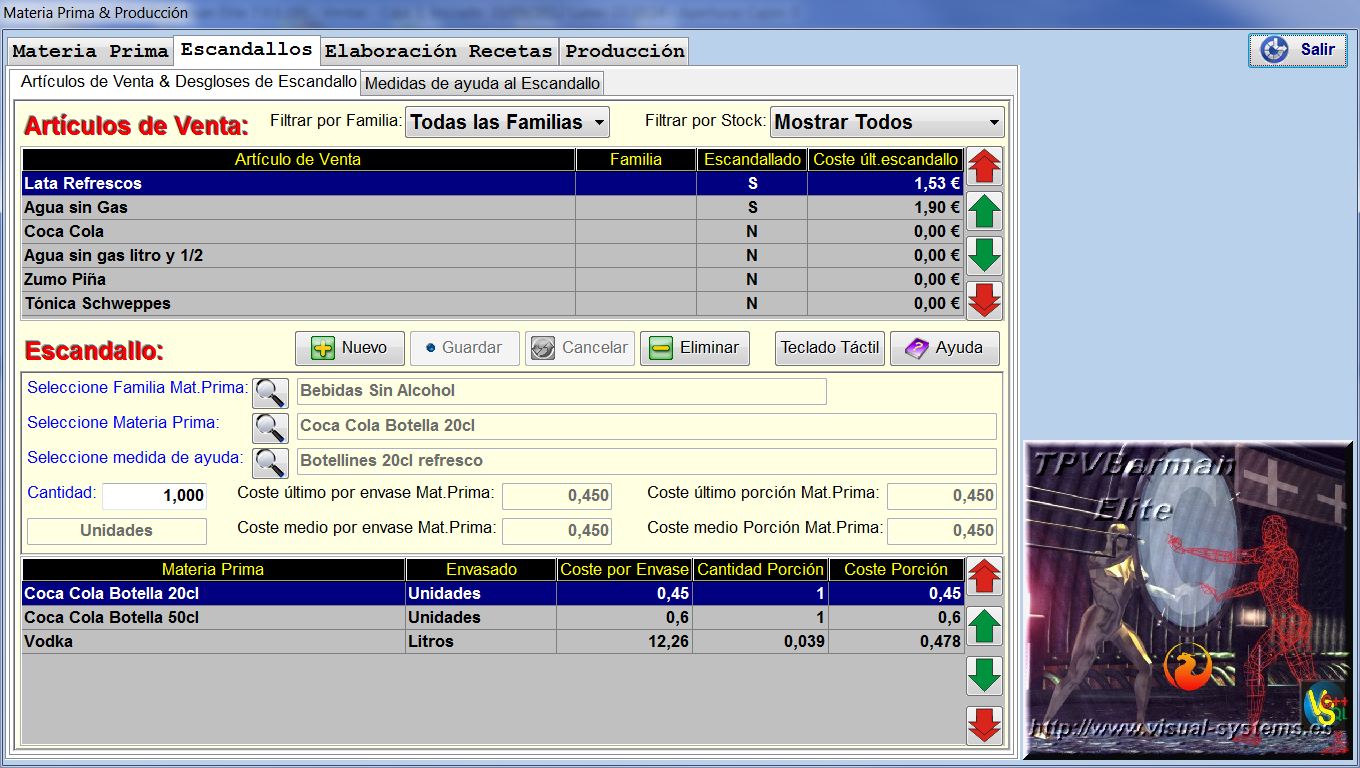The width and height of the screenshot is (1360, 768).
Task: Open the Teclado Táctil keyboard
Action: pyautogui.click(x=829, y=348)
